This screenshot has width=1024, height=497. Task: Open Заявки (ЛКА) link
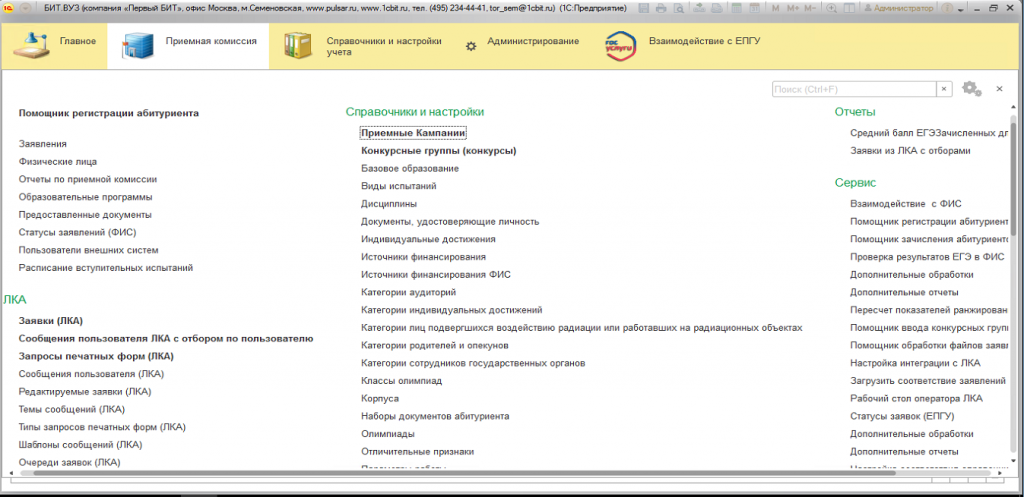pyautogui.click(x=51, y=321)
